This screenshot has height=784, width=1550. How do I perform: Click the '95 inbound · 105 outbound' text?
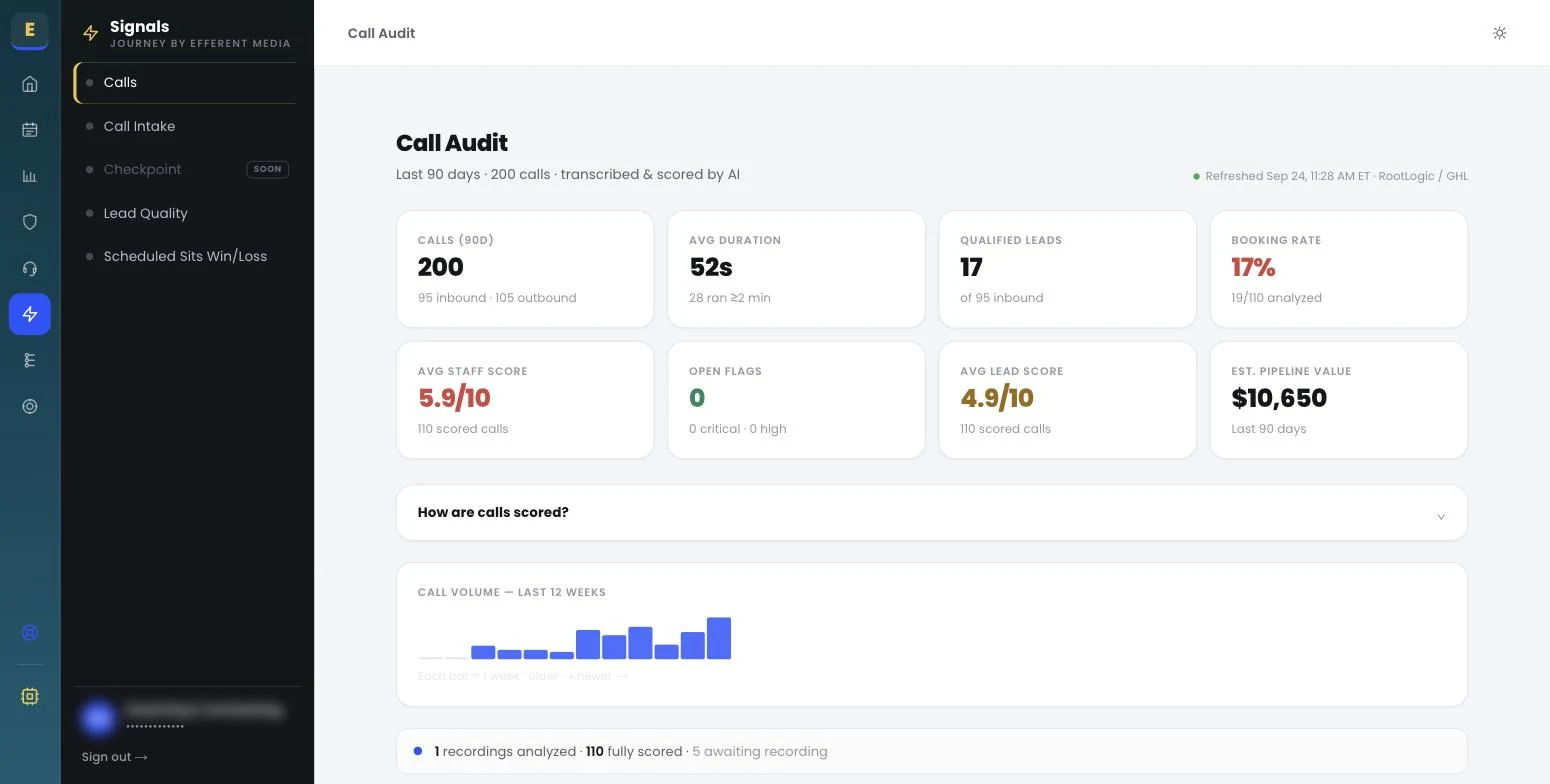click(497, 298)
